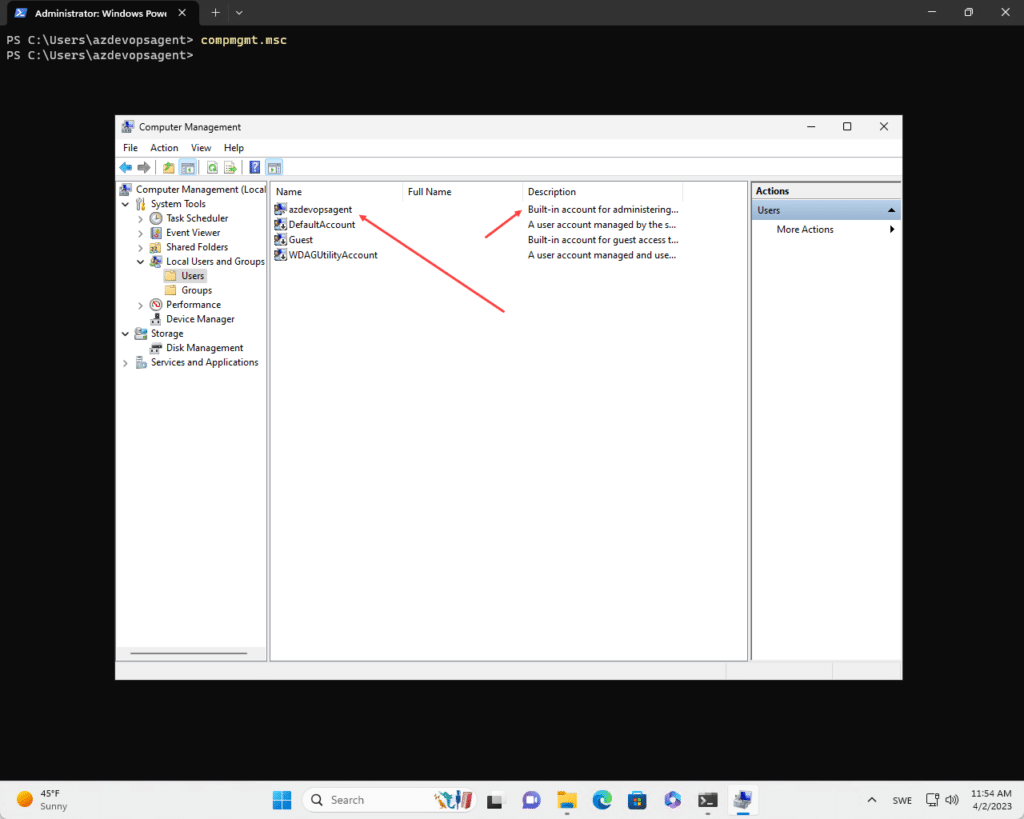Click the Refresh toolbar icon
This screenshot has width=1024, height=819.
click(212, 168)
